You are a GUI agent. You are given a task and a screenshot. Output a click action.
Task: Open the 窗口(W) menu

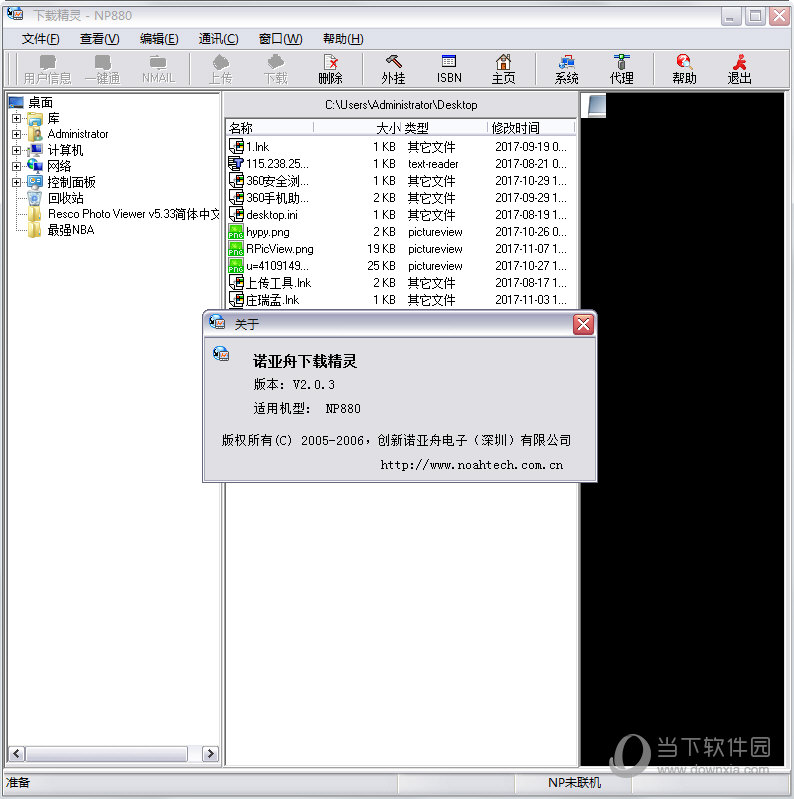[x=280, y=39]
